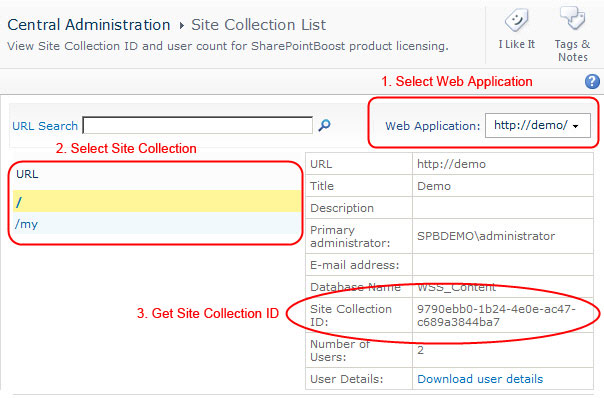This screenshot has width=604, height=398.
Task: Open the Site Collection List breadcrumb title
Action: [258, 25]
